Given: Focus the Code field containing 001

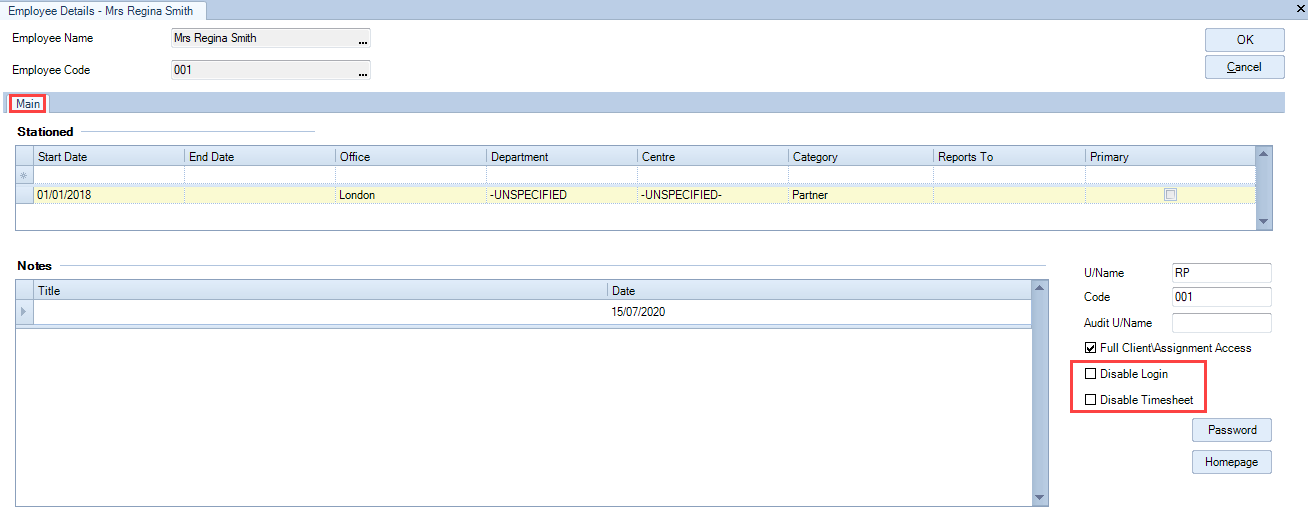Looking at the screenshot, I should (x=1221, y=297).
